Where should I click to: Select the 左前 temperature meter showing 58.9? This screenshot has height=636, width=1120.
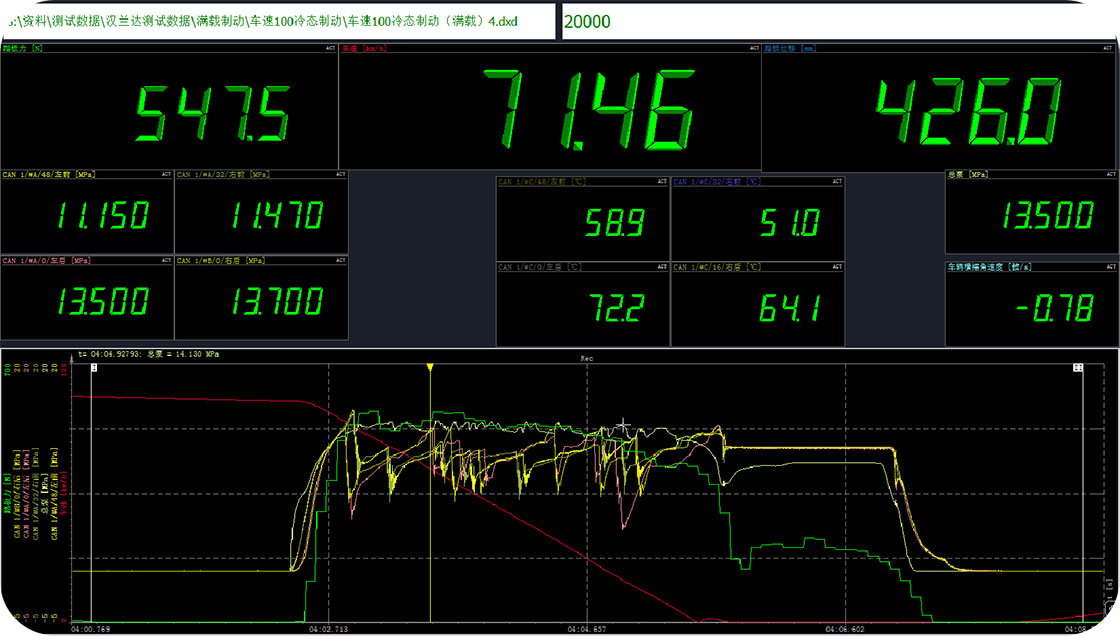click(582, 220)
